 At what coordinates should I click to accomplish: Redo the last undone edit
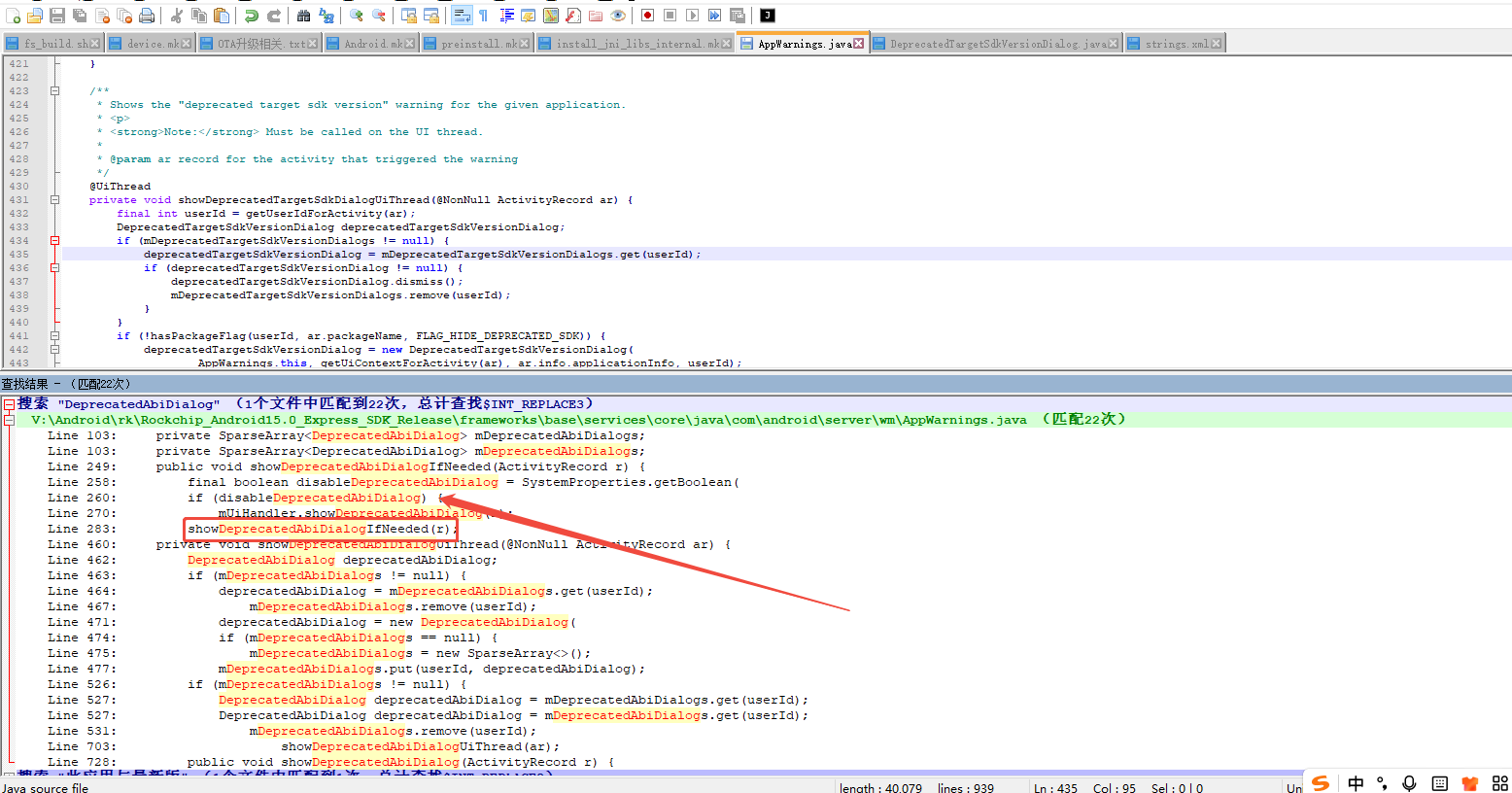click(x=274, y=16)
